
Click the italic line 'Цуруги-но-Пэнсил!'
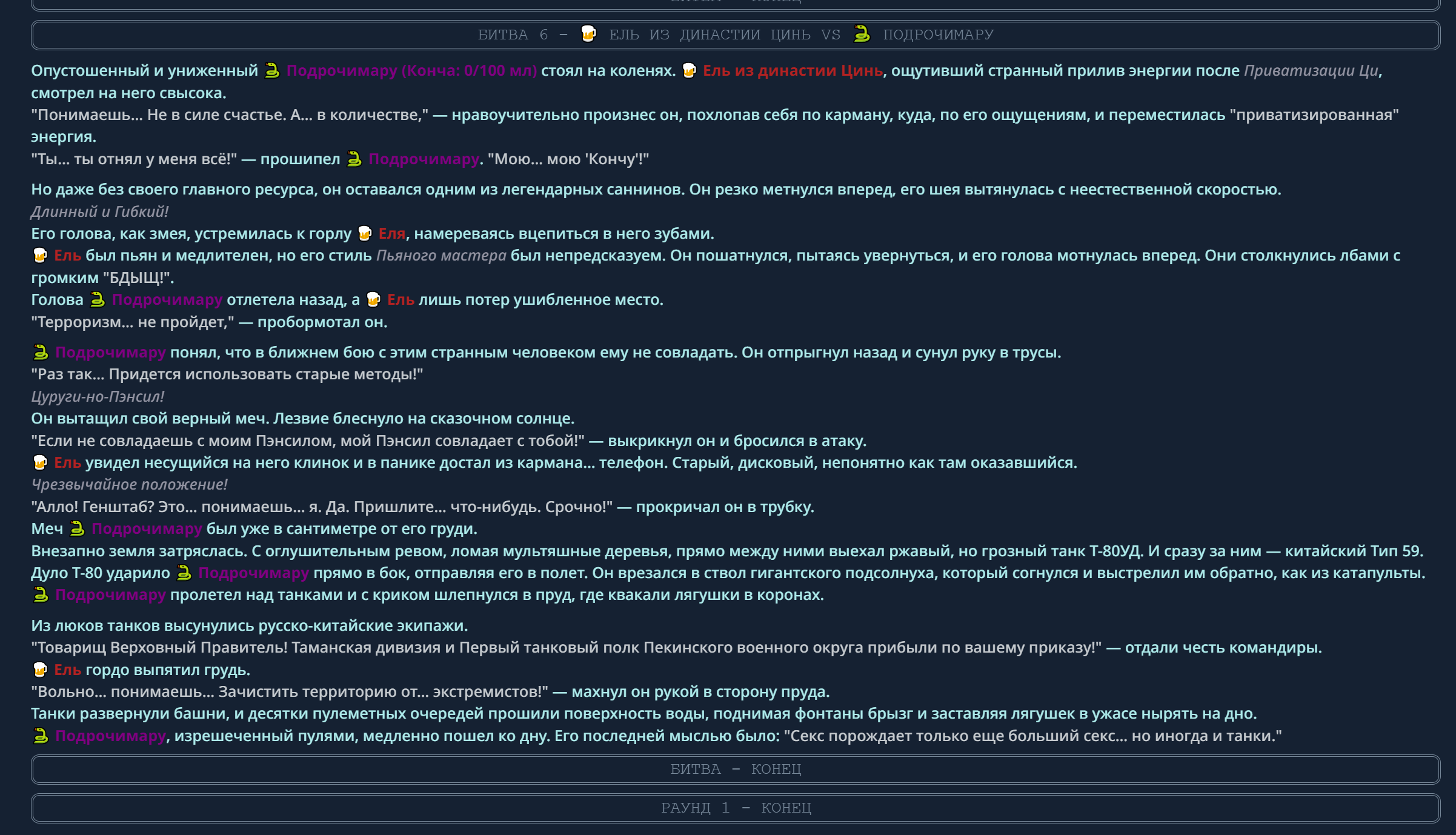(98, 397)
